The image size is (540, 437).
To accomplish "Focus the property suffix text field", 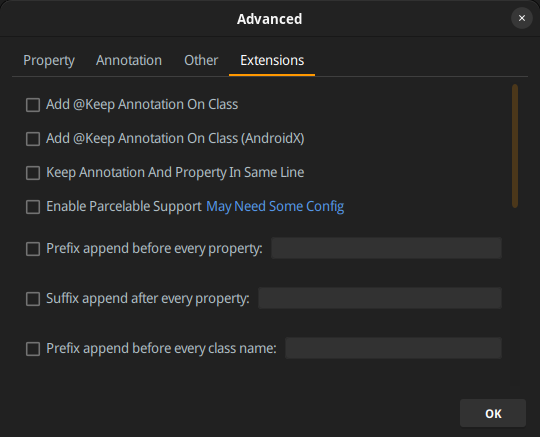I will (x=380, y=298).
